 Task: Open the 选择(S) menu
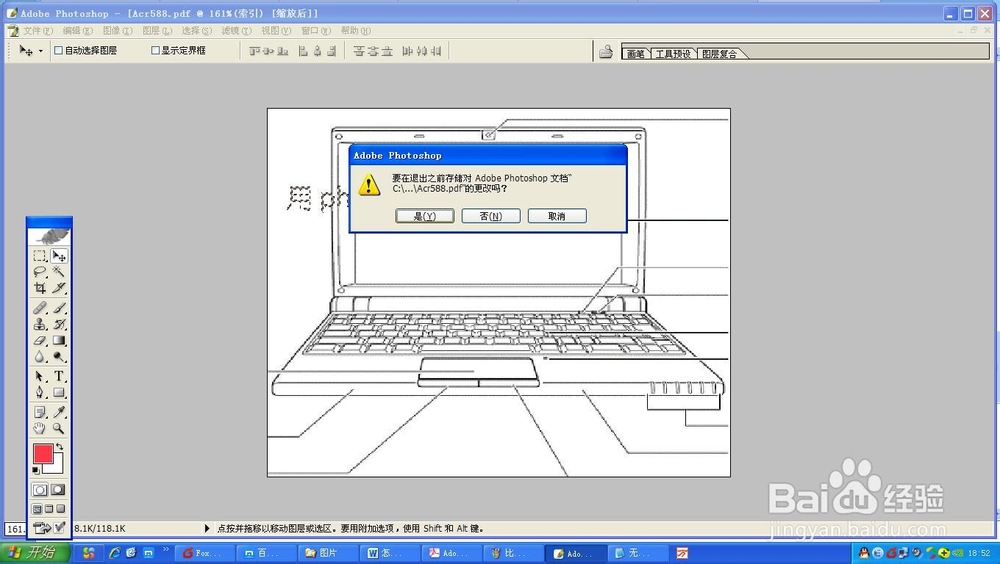click(x=197, y=31)
